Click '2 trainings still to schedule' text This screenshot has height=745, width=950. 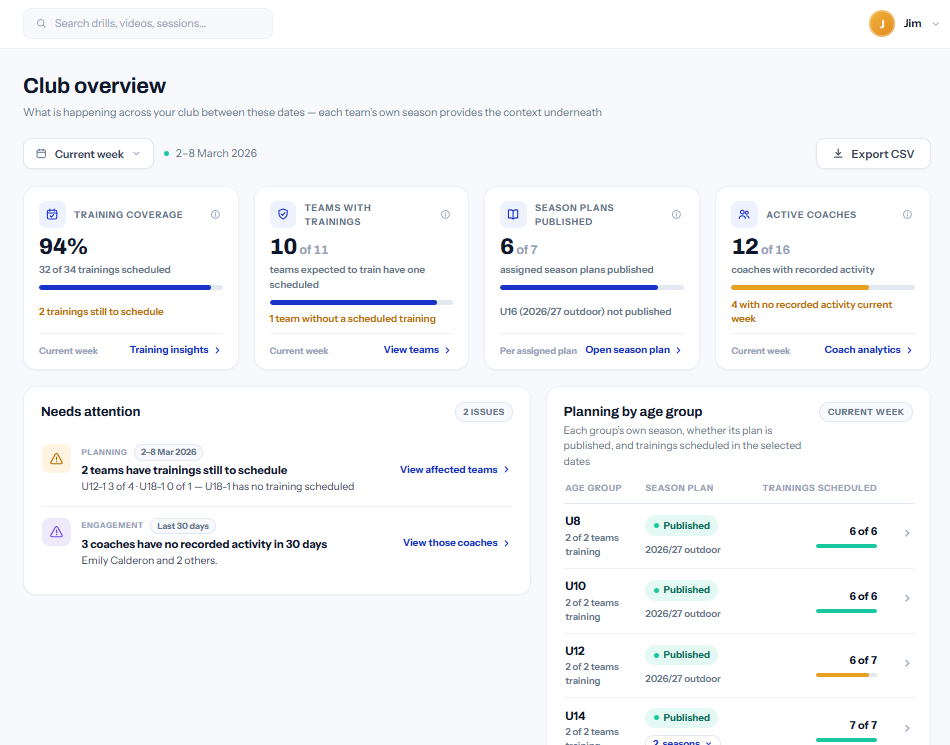tap(101, 312)
